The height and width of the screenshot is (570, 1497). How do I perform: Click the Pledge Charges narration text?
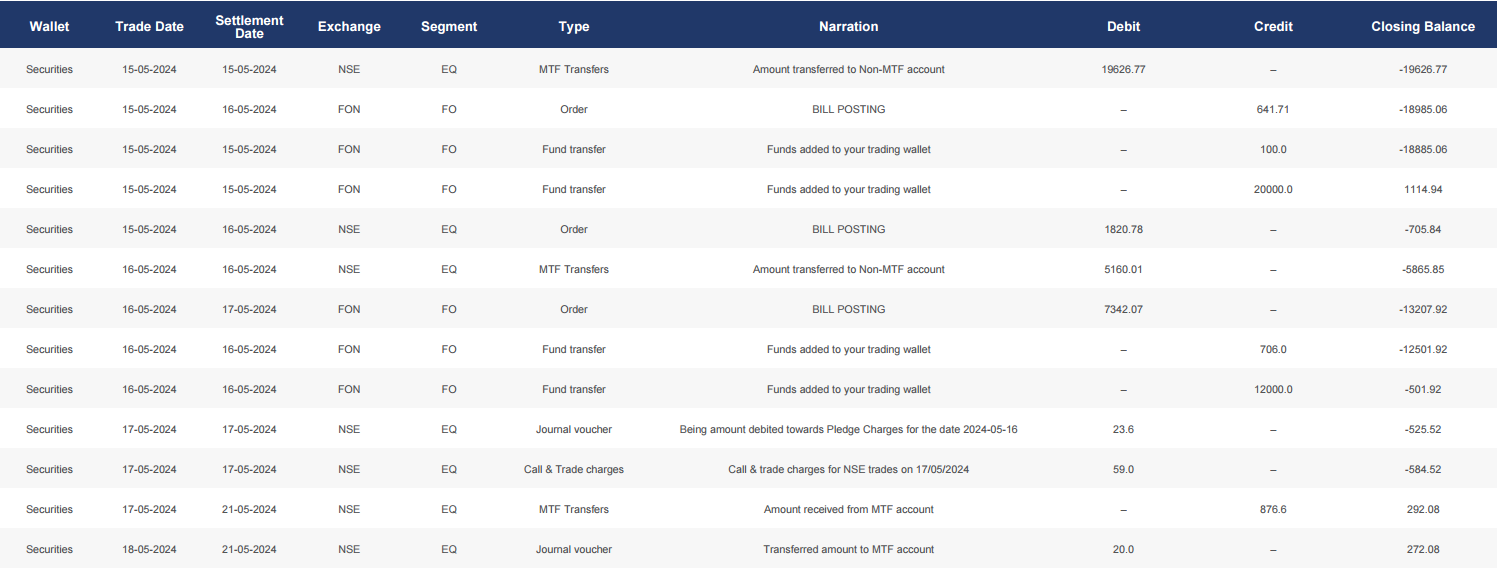(x=848, y=430)
